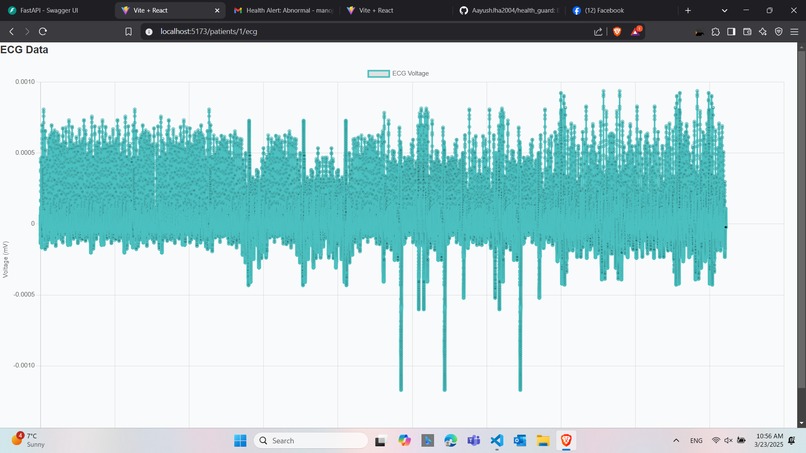Expand the system tray hidden icons chevron
Image resolution: width=806 pixels, height=453 pixels.
[x=676, y=441]
